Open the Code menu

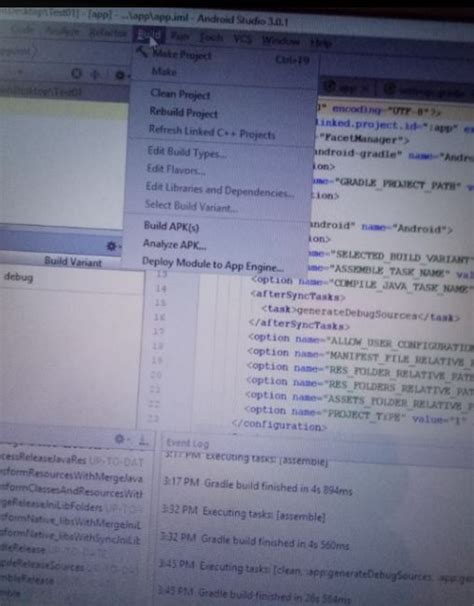click(x=21, y=29)
